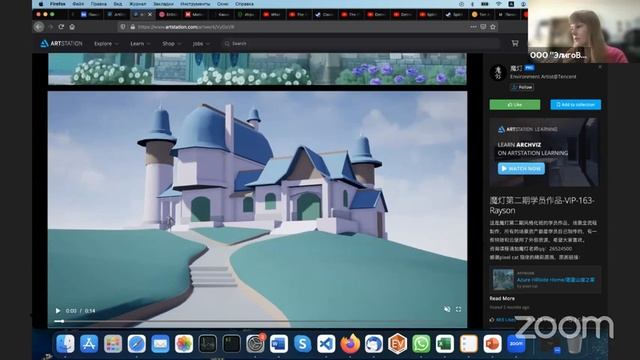Screen dimensions: 640x360
Task: Open Microsoft Excel from the Dock
Action: (444, 344)
